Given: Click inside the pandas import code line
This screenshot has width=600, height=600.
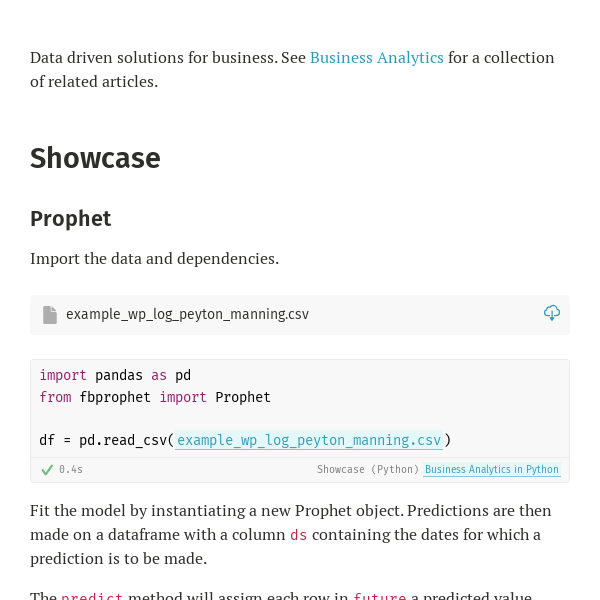Looking at the screenshot, I should point(115,375).
